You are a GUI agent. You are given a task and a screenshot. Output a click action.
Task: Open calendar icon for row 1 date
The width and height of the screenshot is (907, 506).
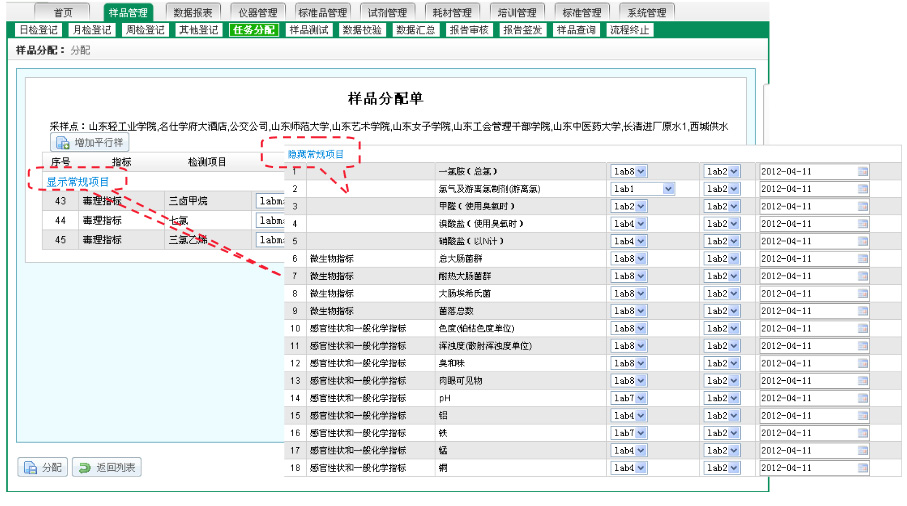[863, 172]
